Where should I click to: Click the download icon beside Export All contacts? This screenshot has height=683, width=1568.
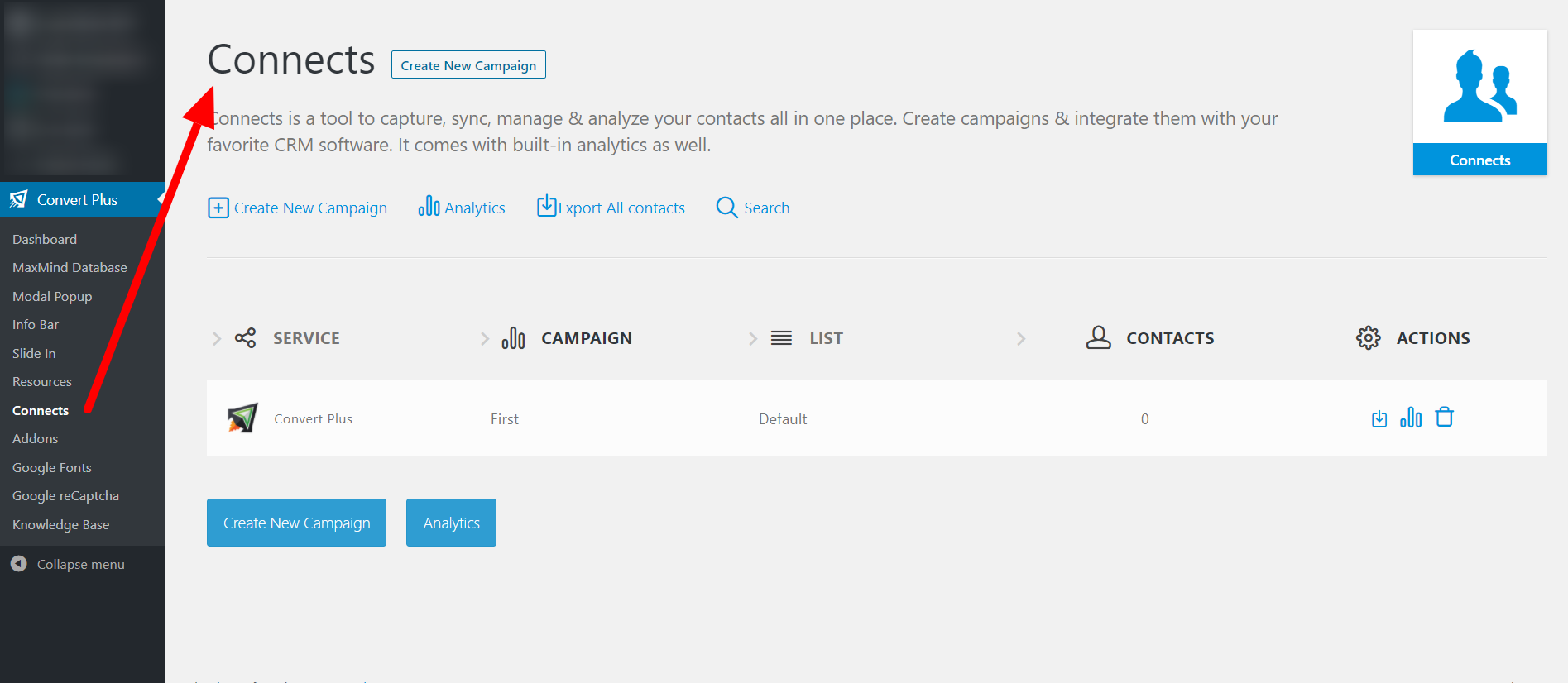tap(546, 205)
